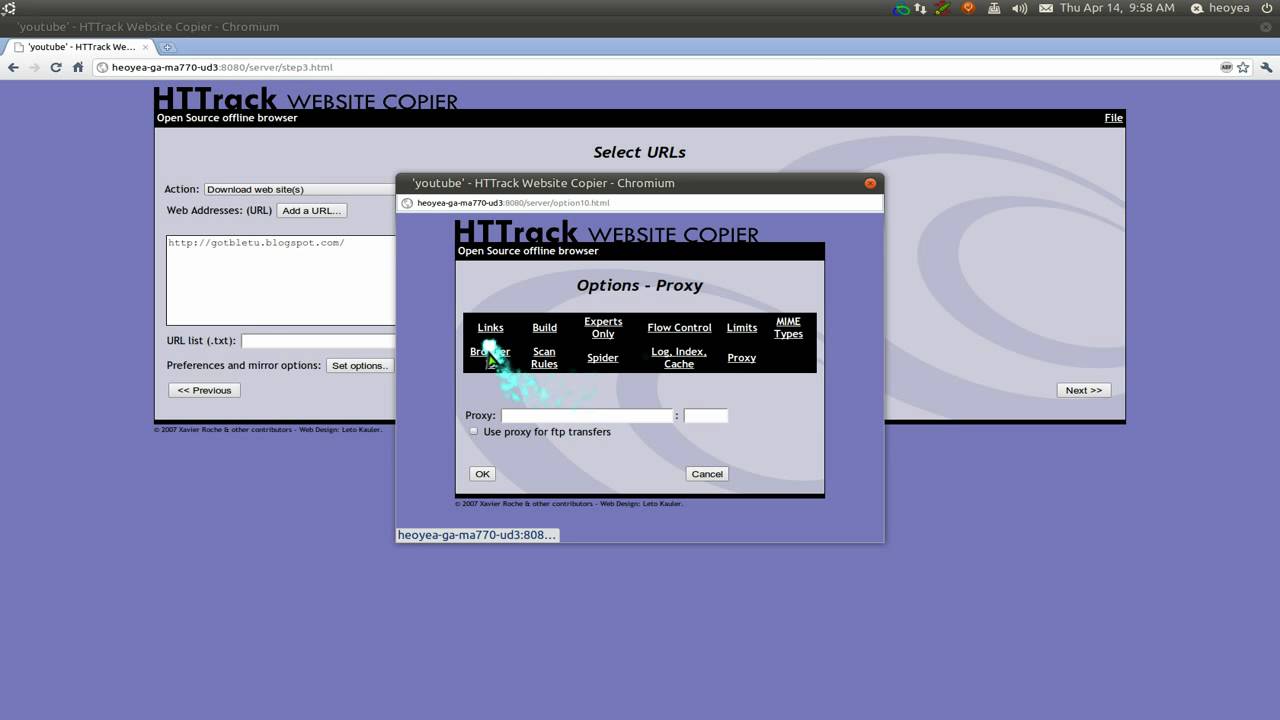The width and height of the screenshot is (1280, 720).
Task: Click the site globe icon in the main address bar
Action: click(x=102, y=67)
